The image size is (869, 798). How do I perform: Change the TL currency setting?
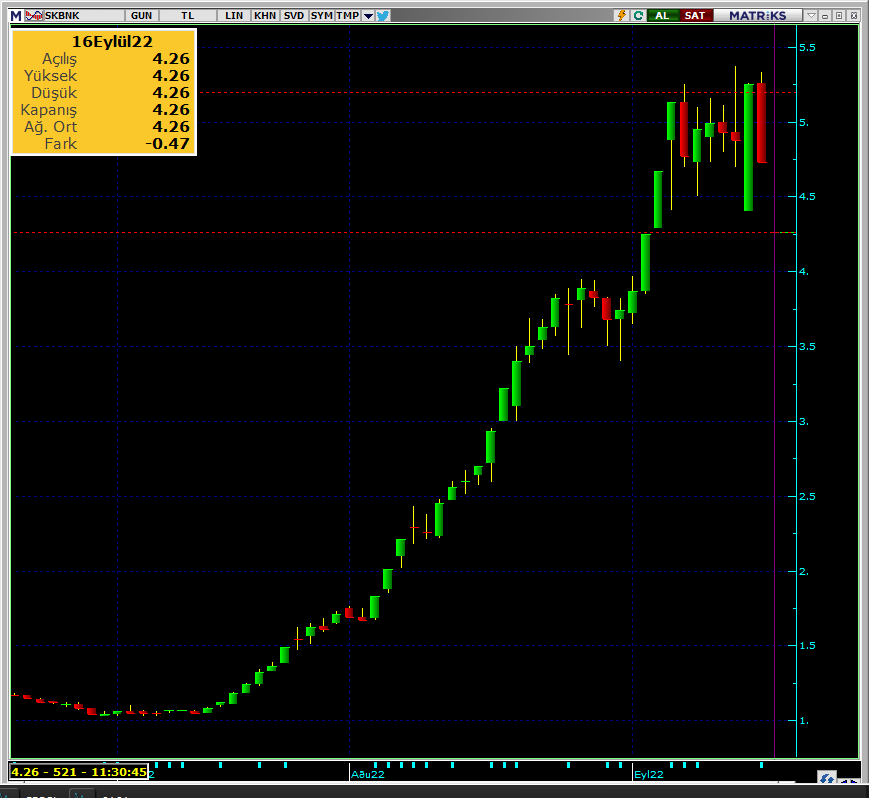[187, 16]
